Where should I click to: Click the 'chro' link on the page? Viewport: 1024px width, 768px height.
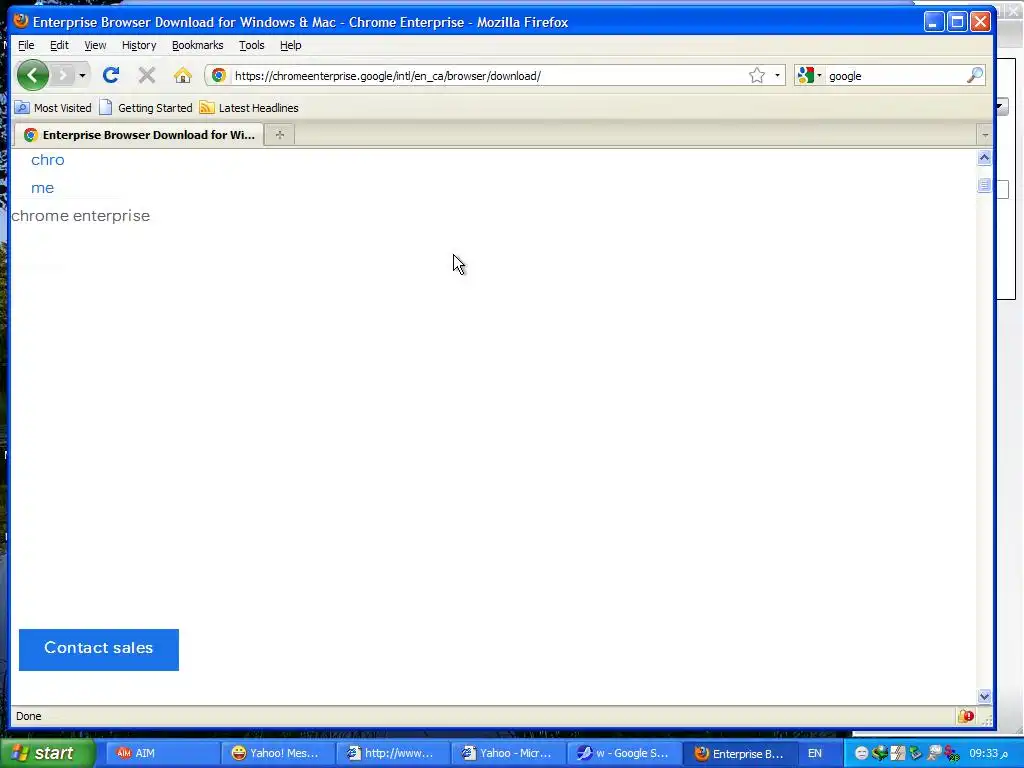tap(48, 160)
